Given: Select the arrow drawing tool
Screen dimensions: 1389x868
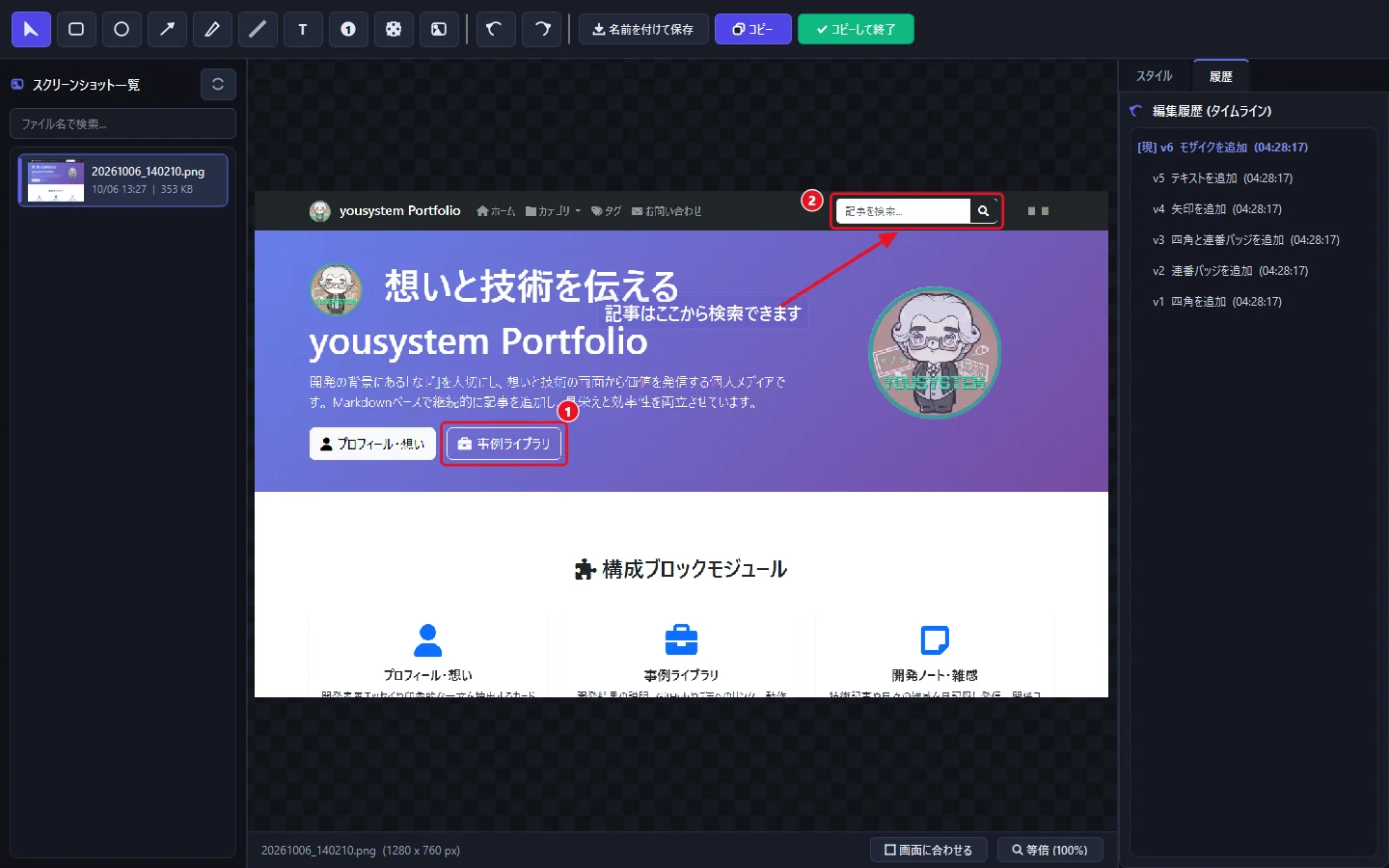Looking at the screenshot, I should coord(167,29).
